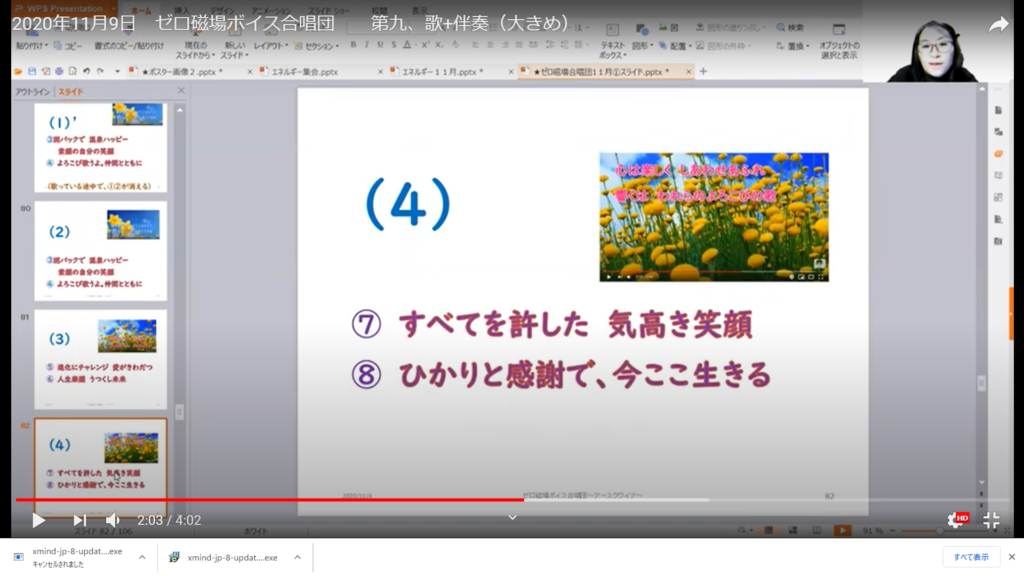Click 書式のコピー/貼り付け format painter

click(129, 46)
